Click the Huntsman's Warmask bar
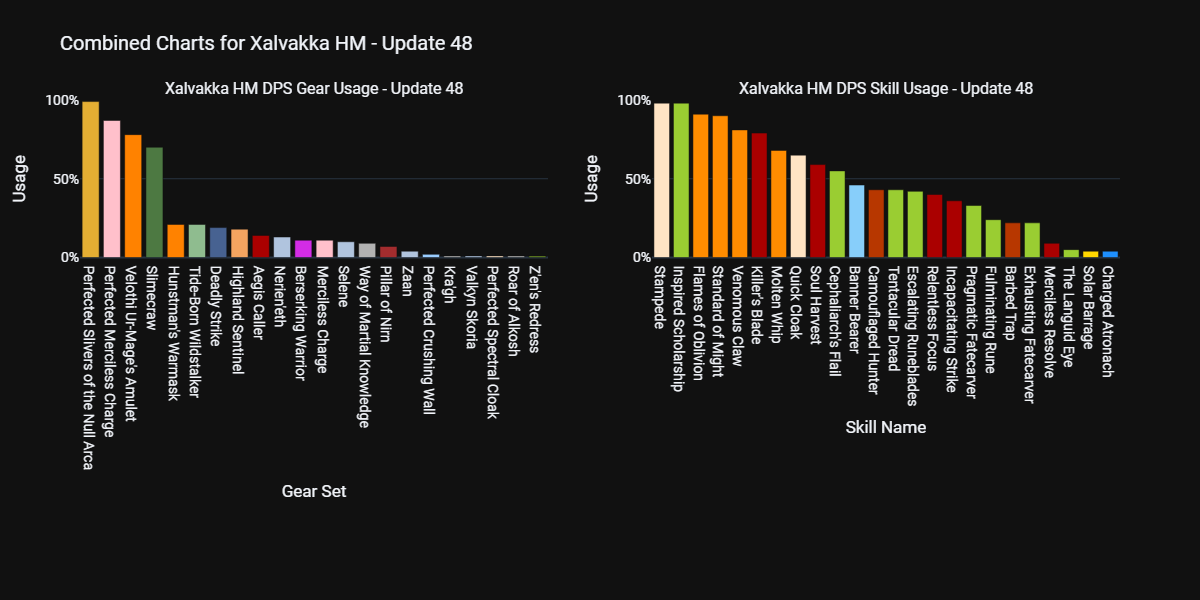This screenshot has width=1200, height=600. point(175,242)
